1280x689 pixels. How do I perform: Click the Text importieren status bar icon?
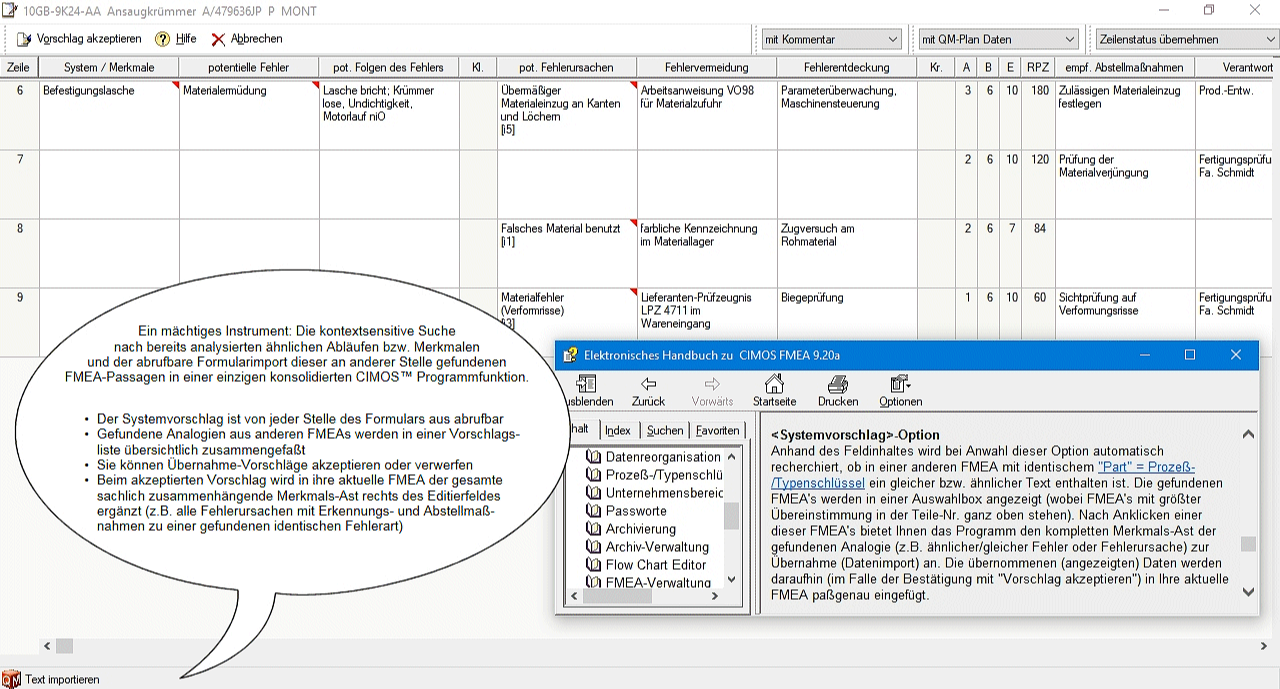11,679
